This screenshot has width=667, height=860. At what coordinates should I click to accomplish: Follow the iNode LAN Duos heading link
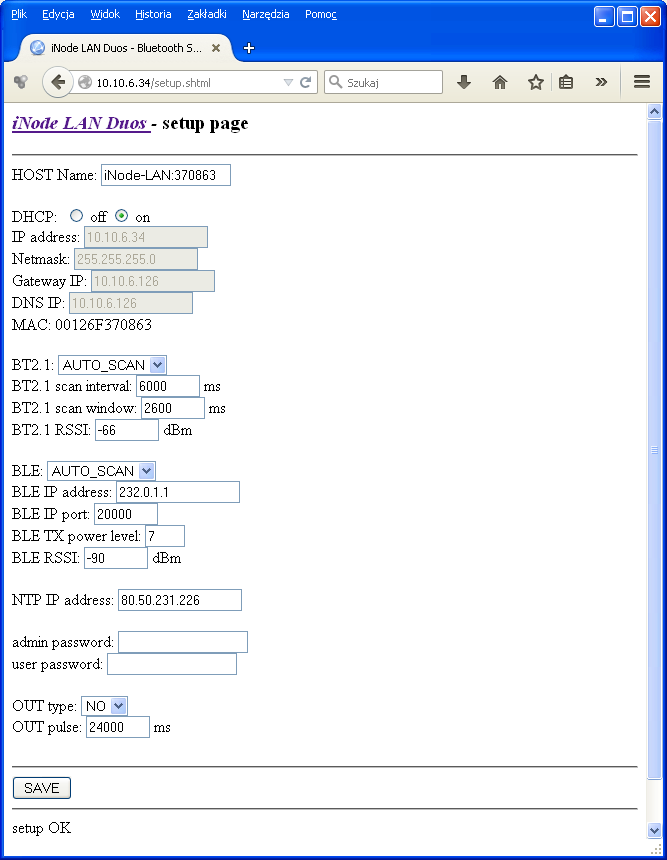81,123
